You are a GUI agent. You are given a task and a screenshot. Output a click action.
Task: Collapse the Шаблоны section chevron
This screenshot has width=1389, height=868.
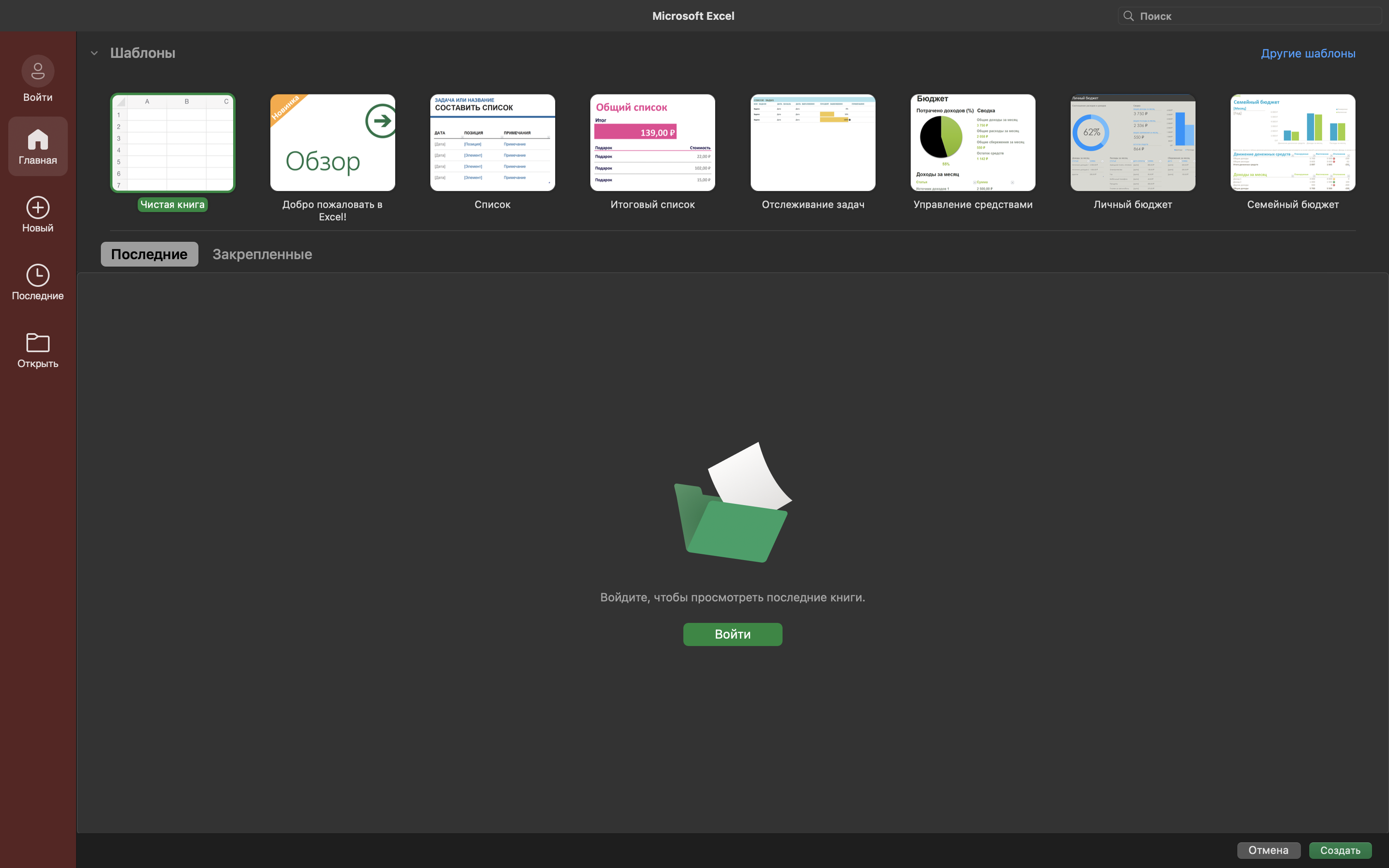[94, 53]
